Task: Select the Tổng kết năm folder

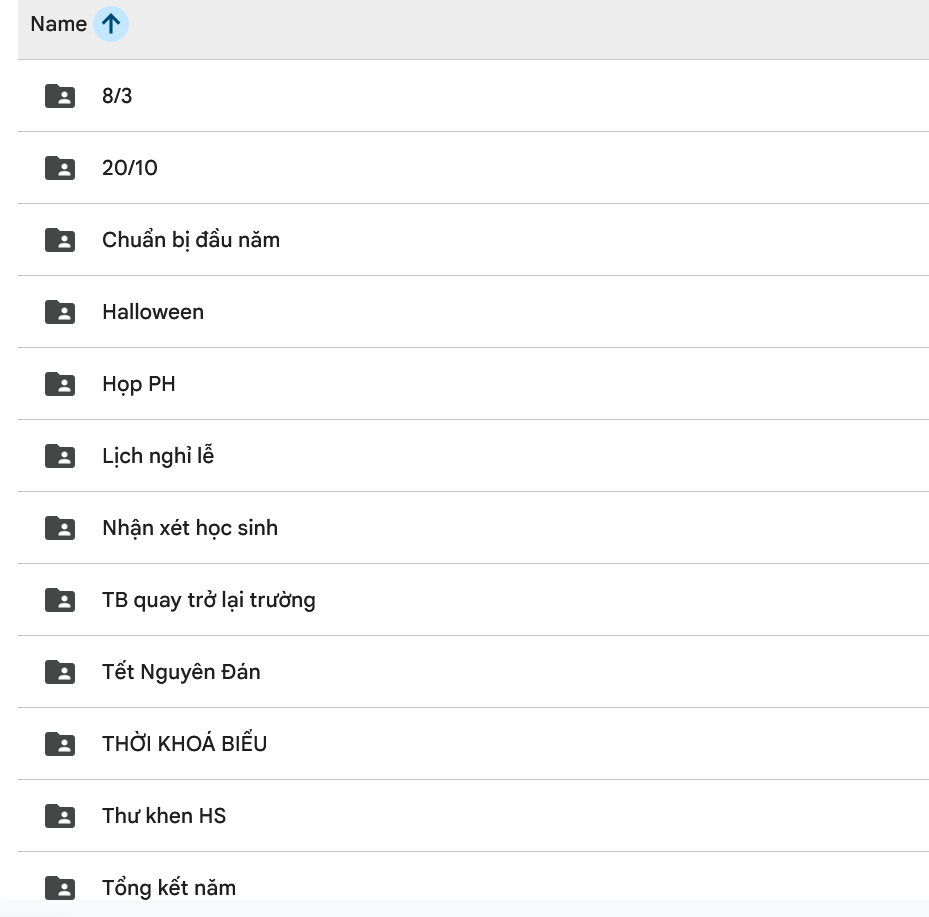Action: (168, 888)
